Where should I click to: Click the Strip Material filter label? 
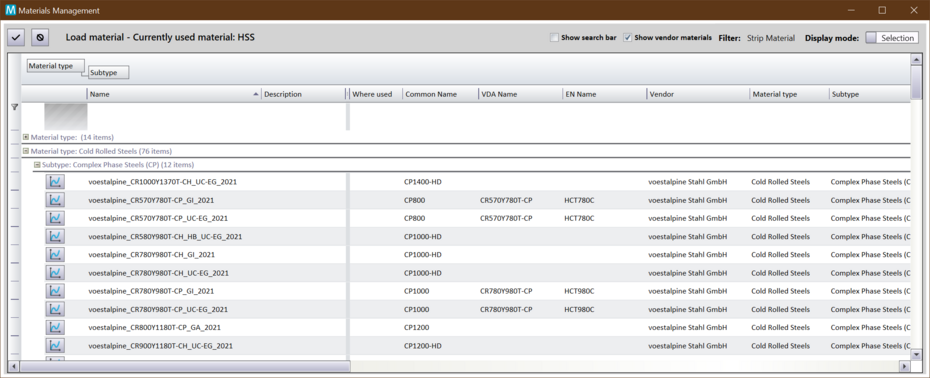tap(770, 38)
